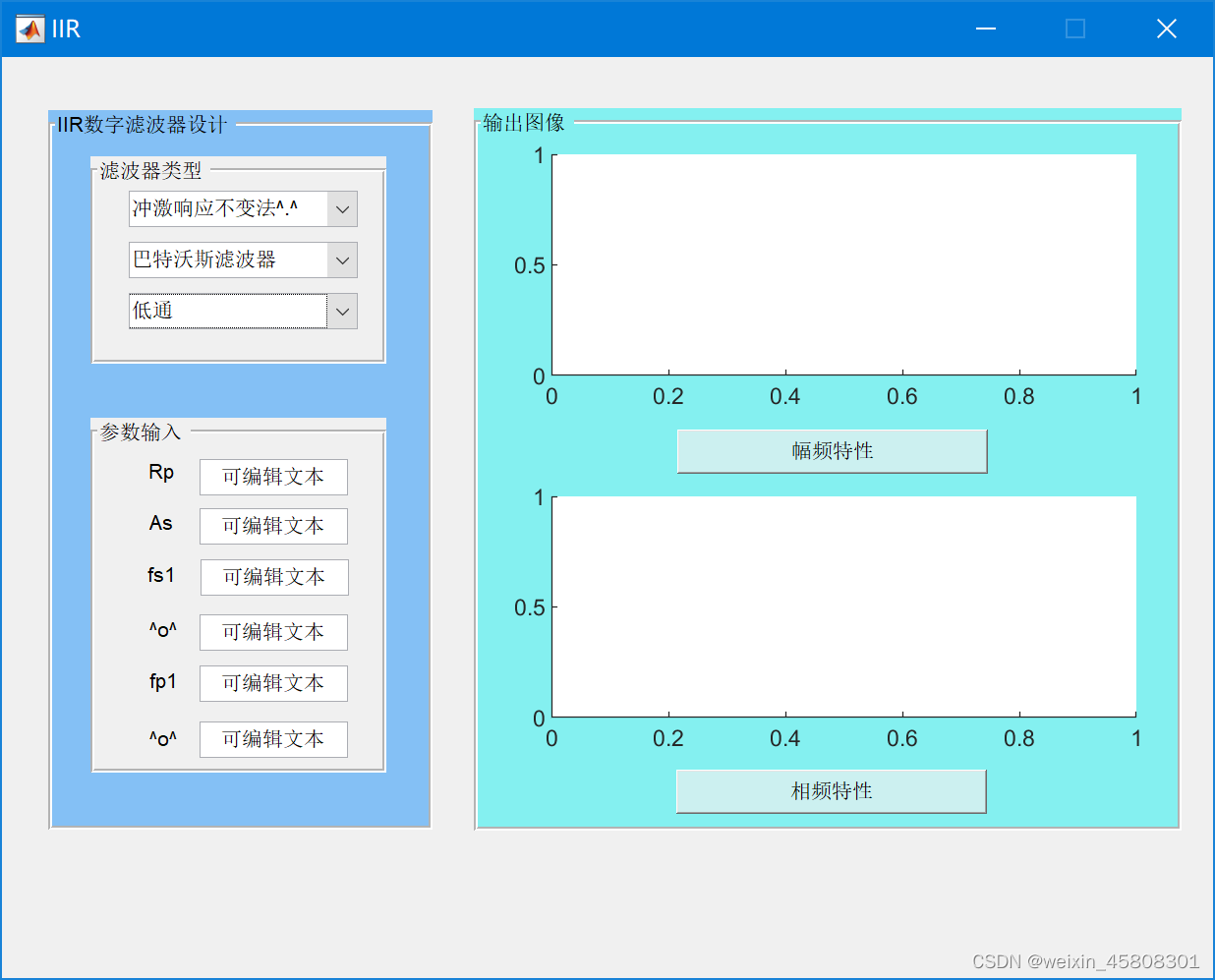Click the MATLAB icon in the title bar

coord(28,29)
